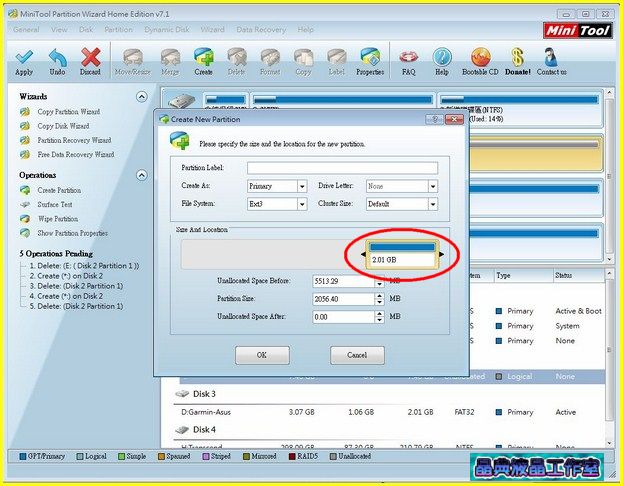This screenshot has height=486, width=623.
Task: Click the Undo arrow icon
Action: (x=58, y=57)
